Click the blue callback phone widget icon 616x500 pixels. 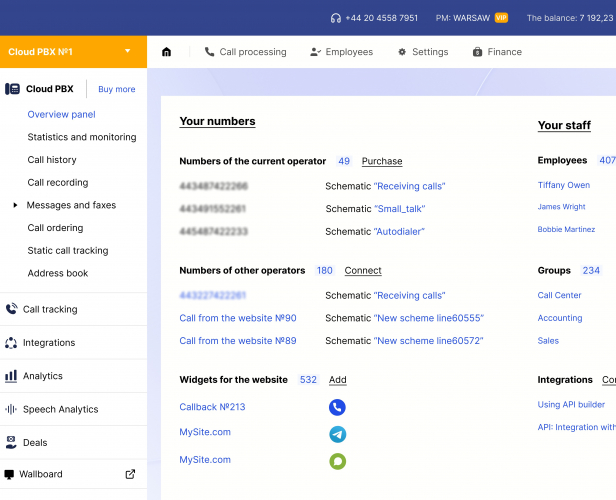pyautogui.click(x=337, y=407)
